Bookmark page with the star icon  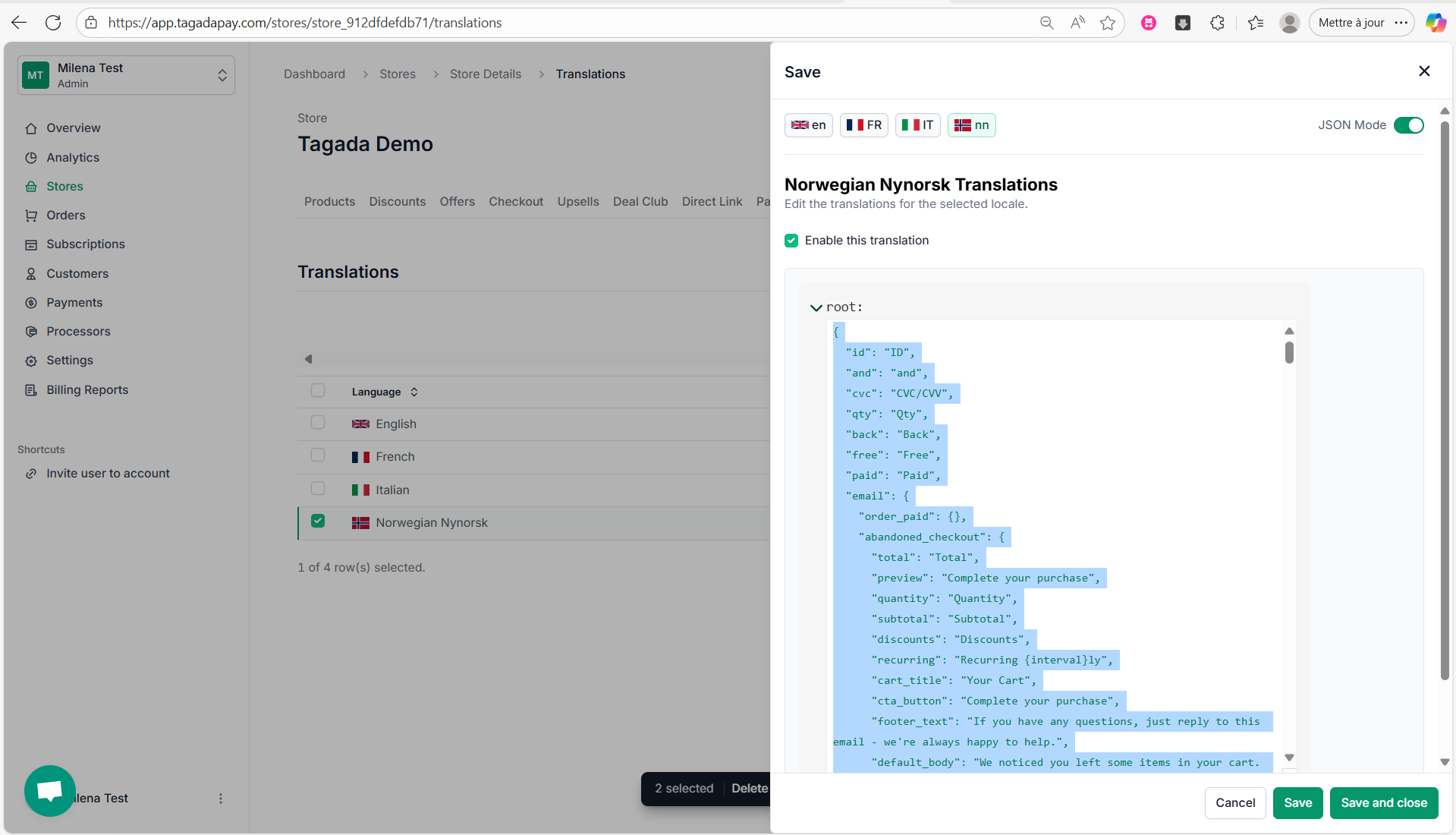1108,23
